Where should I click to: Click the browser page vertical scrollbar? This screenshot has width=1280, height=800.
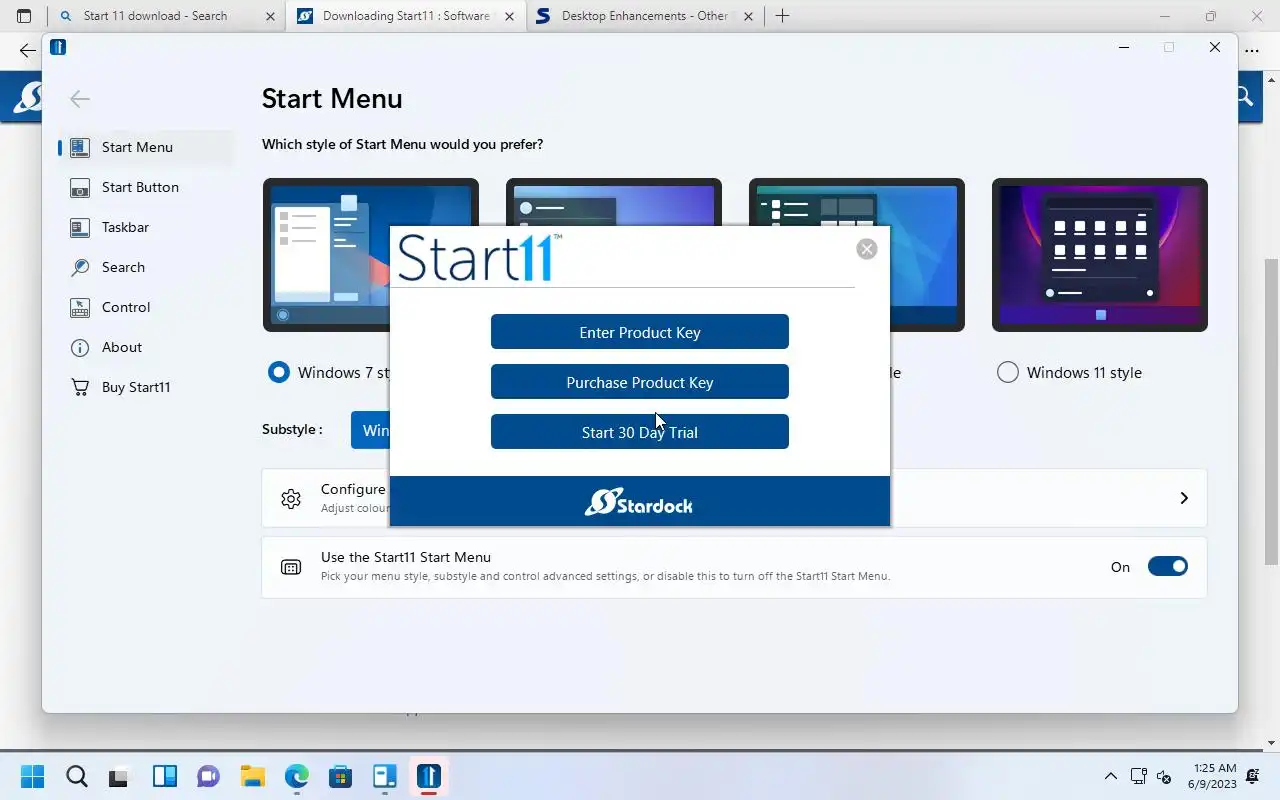[x=1271, y=410]
